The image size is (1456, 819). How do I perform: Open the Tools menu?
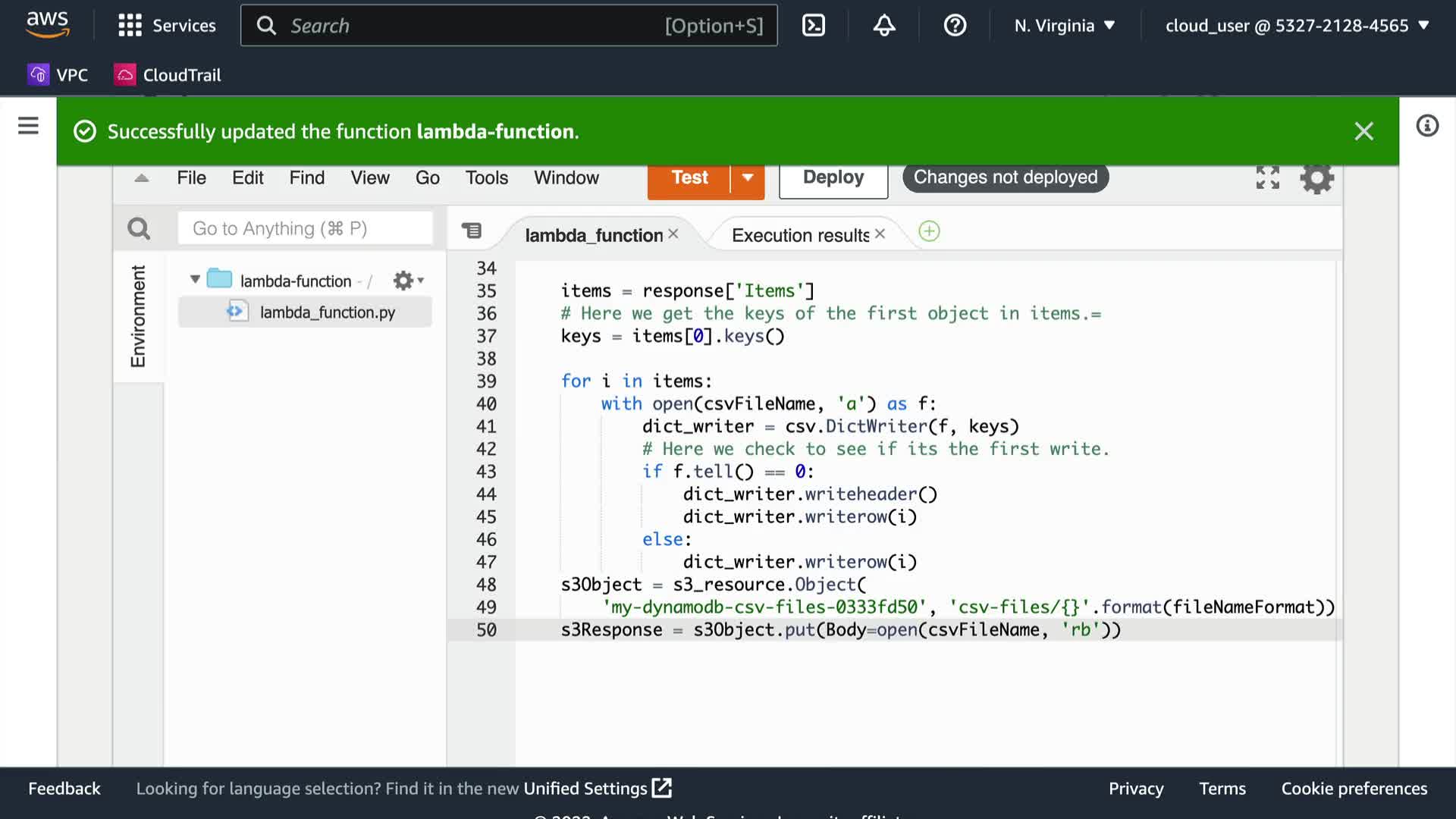(486, 177)
